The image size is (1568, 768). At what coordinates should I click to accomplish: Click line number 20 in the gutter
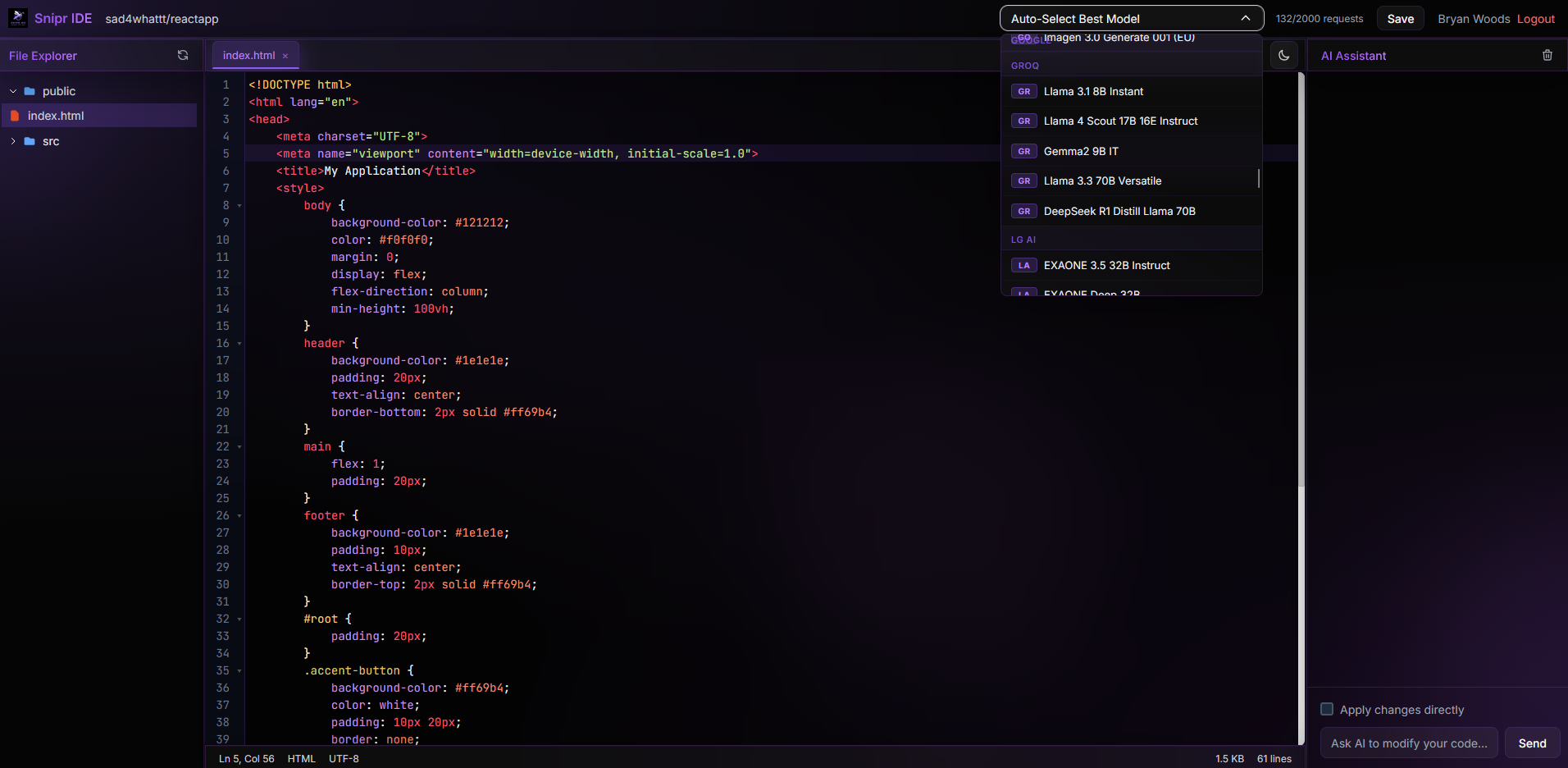[x=222, y=412]
